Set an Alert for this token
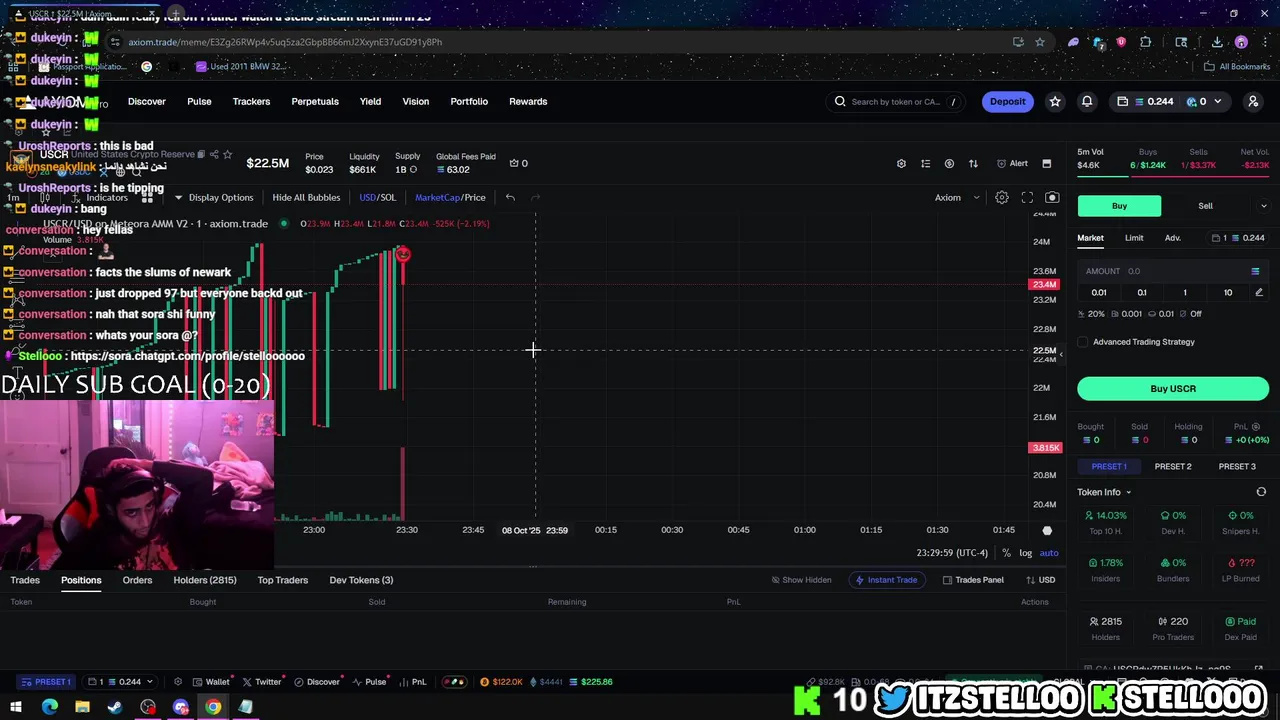 pos(1012,164)
